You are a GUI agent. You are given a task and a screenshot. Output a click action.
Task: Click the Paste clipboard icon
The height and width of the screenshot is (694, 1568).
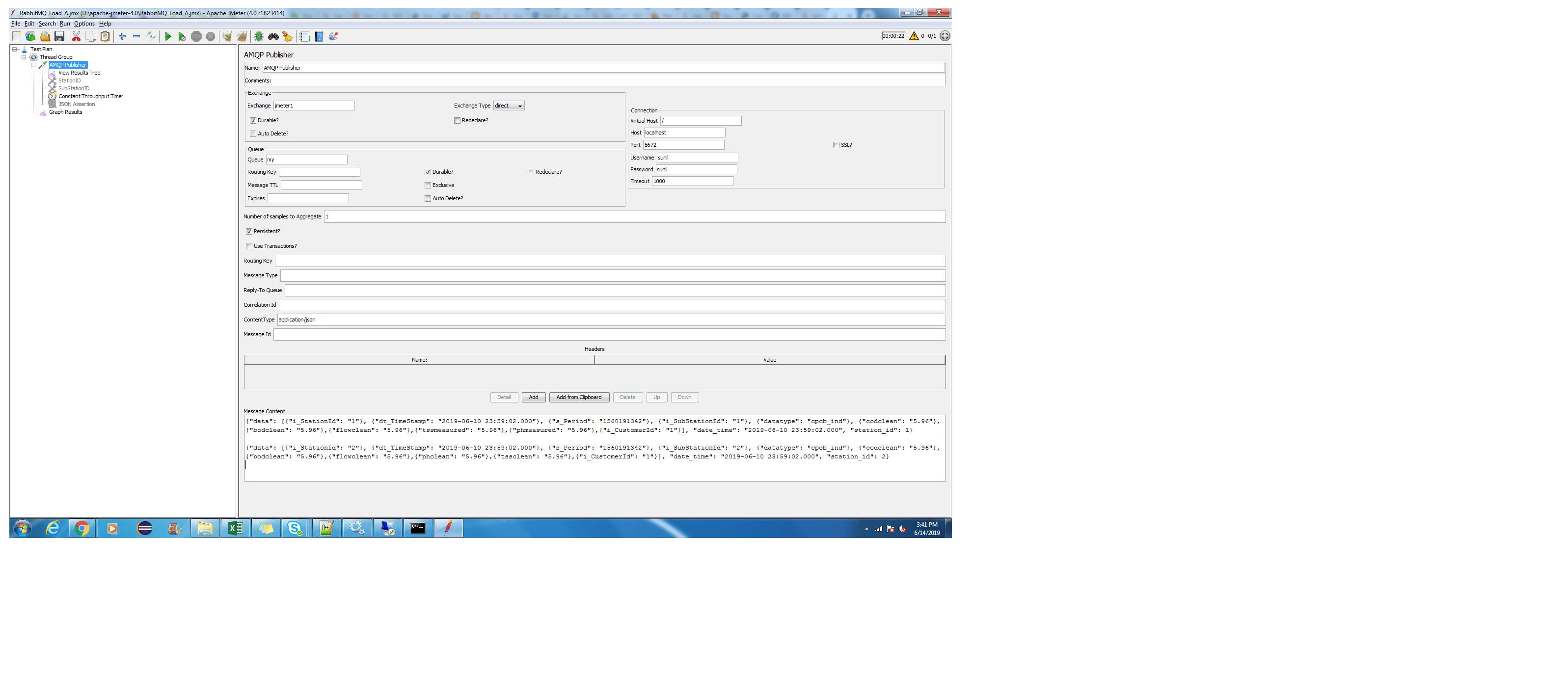(x=105, y=36)
